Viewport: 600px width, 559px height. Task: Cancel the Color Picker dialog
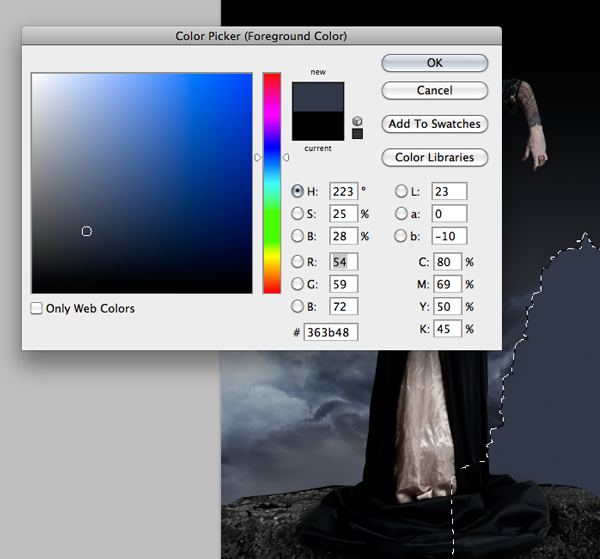[x=435, y=90]
